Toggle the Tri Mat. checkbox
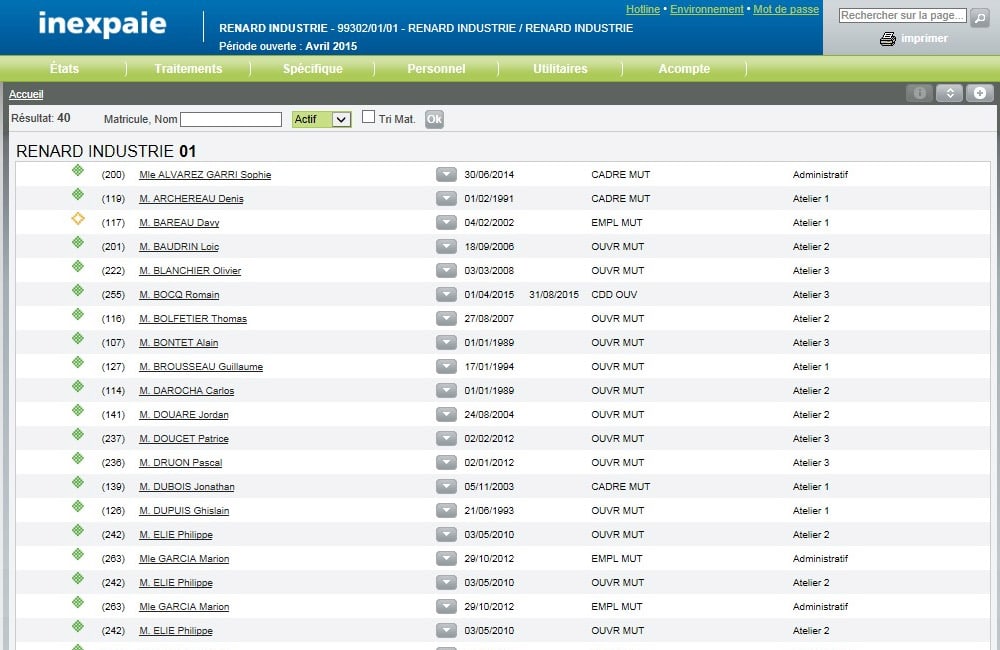This screenshot has width=1000, height=650. point(368,117)
